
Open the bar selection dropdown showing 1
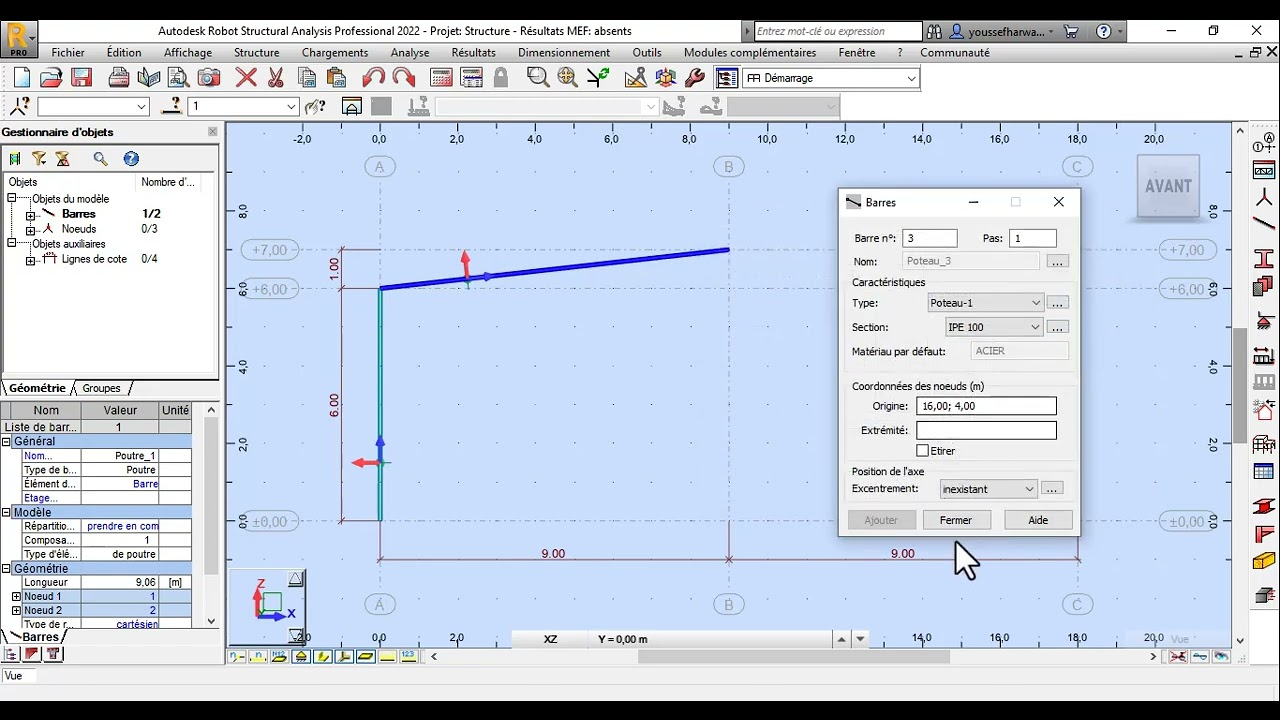(x=292, y=106)
